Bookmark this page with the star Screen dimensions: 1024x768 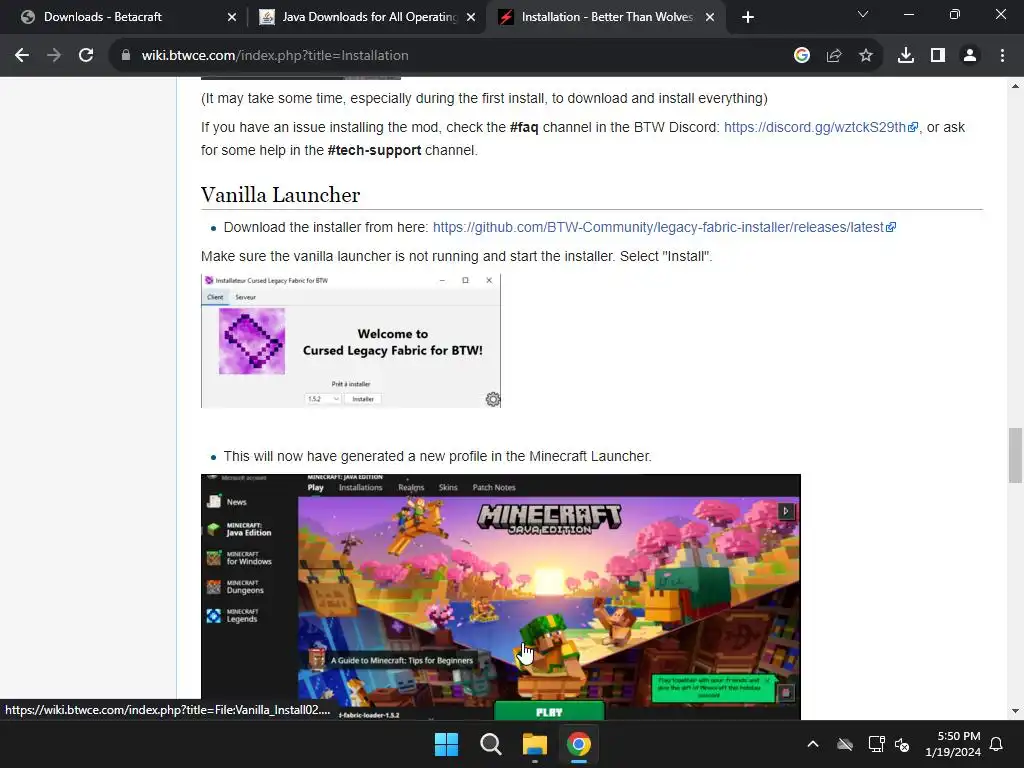(866, 56)
